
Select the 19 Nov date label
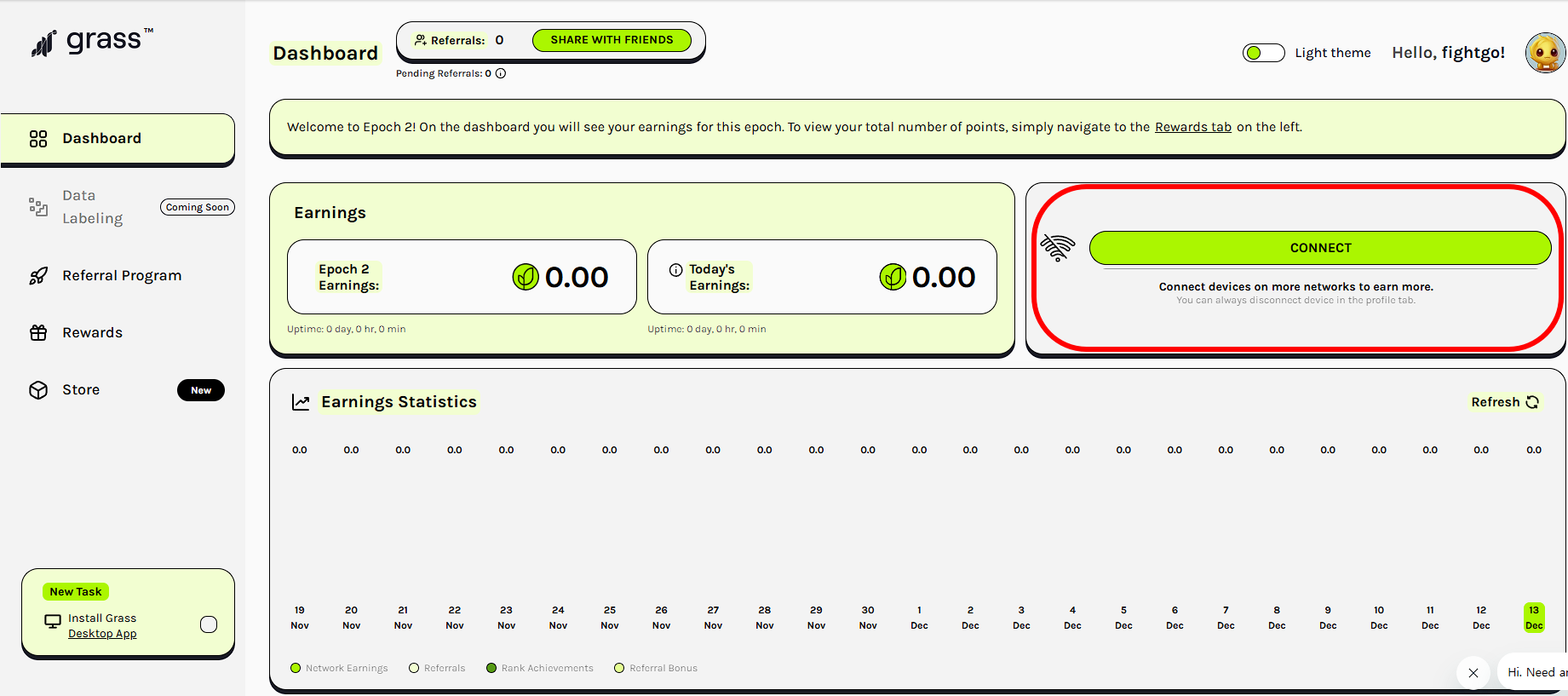[300, 618]
